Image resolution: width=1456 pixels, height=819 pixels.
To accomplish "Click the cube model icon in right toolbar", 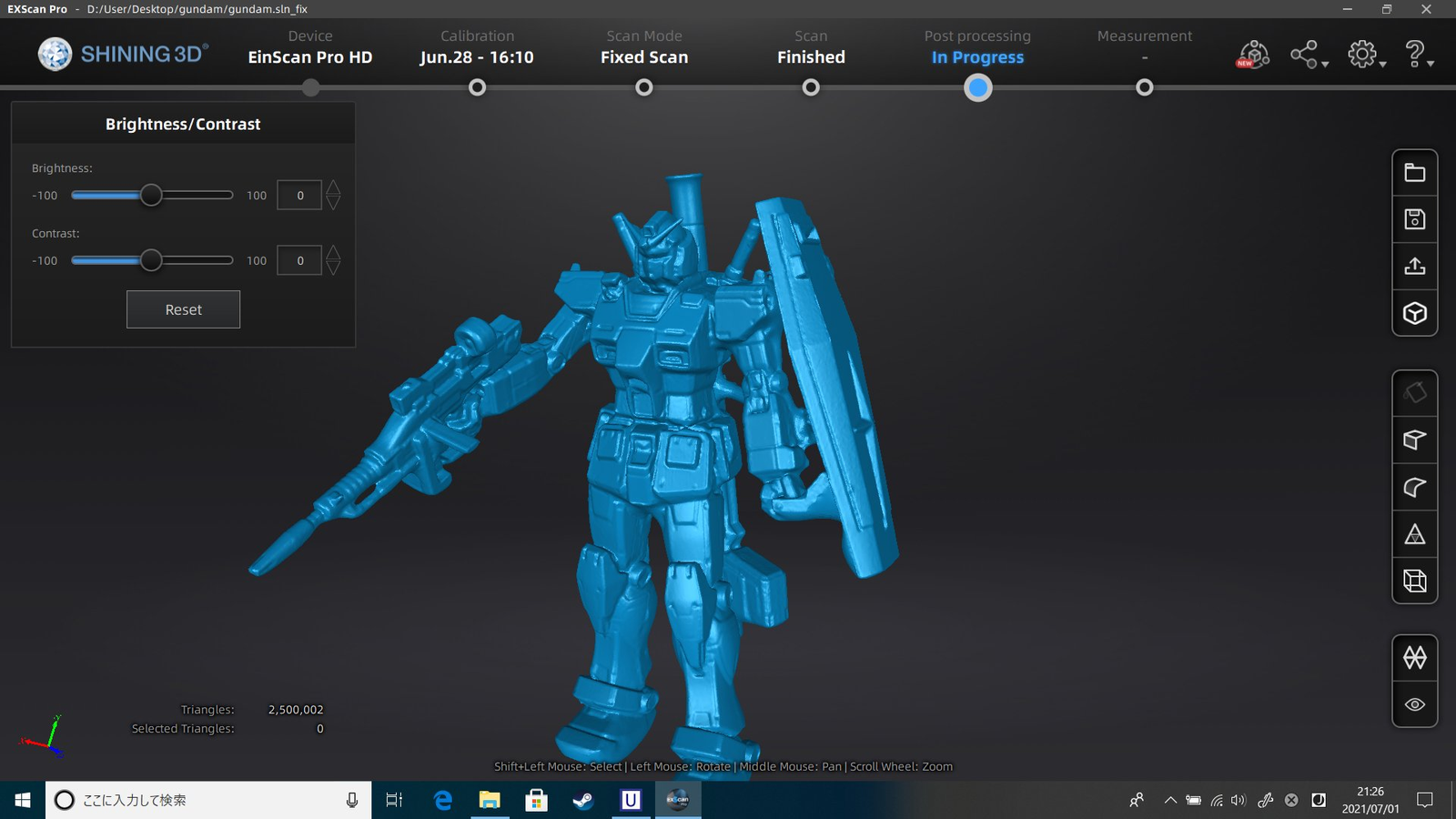I will pyautogui.click(x=1414, y=313).
